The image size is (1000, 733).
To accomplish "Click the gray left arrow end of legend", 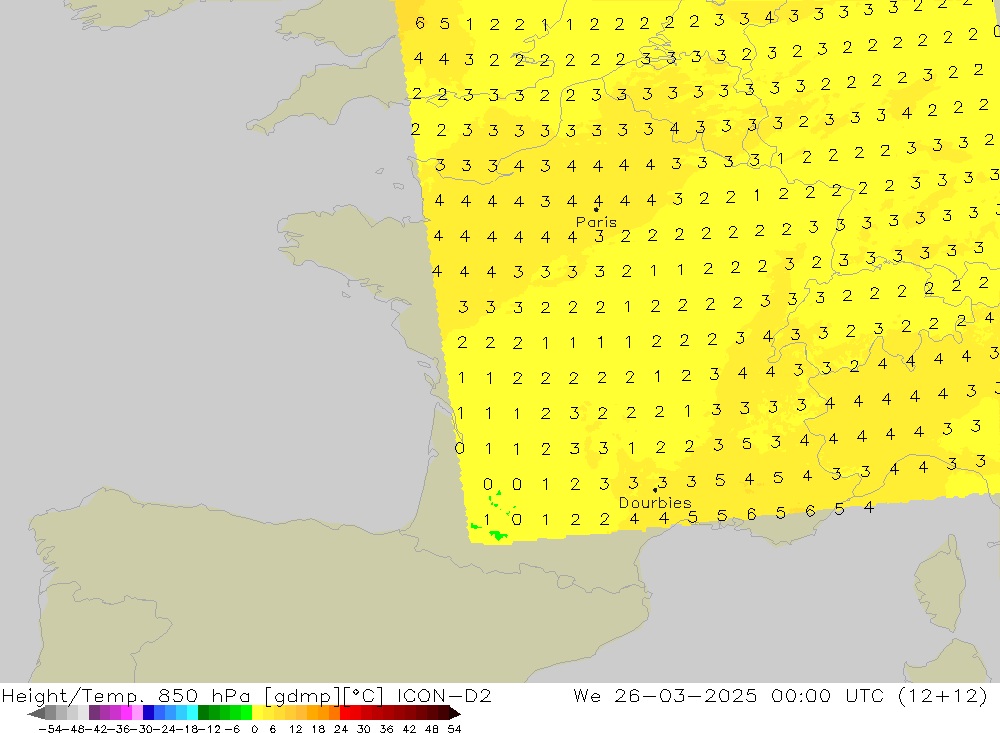I will (x=36, y=713).
